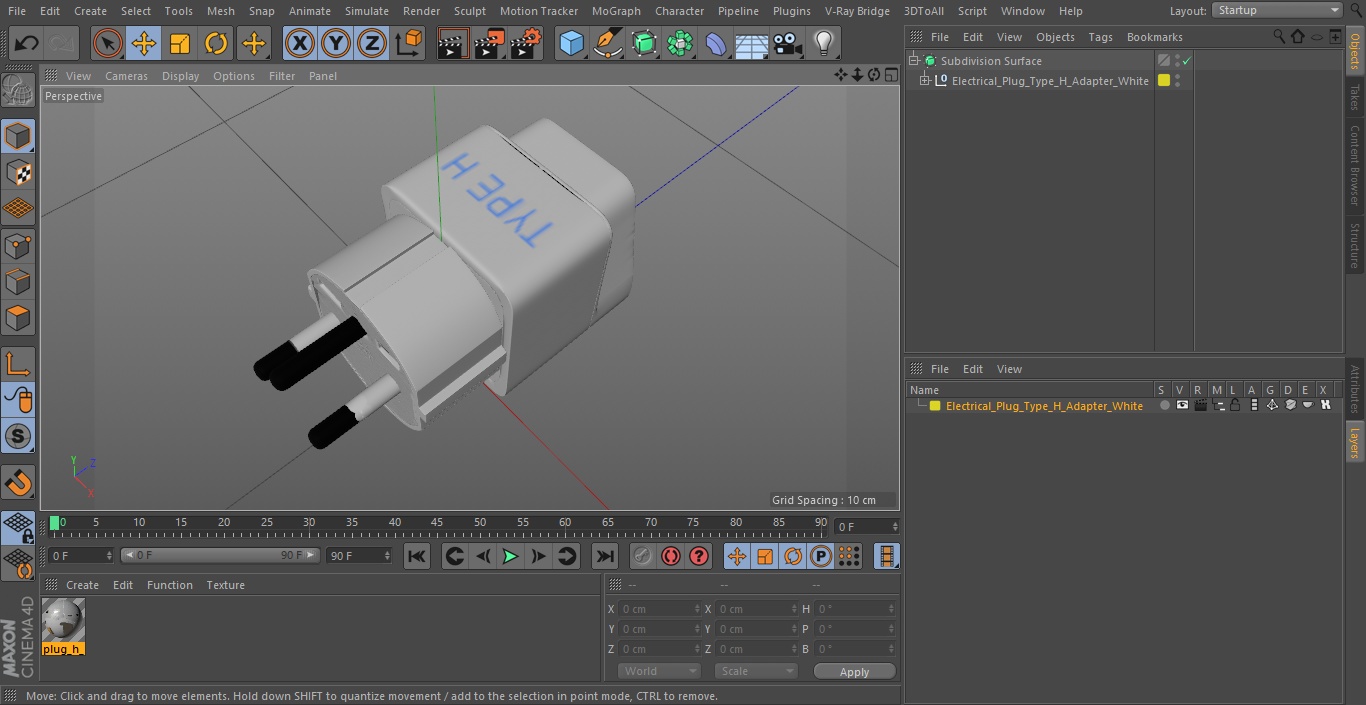Toggle snapping magnet icon
Image resolution: width=1366 pixels, height=705 pixels.
18,483
